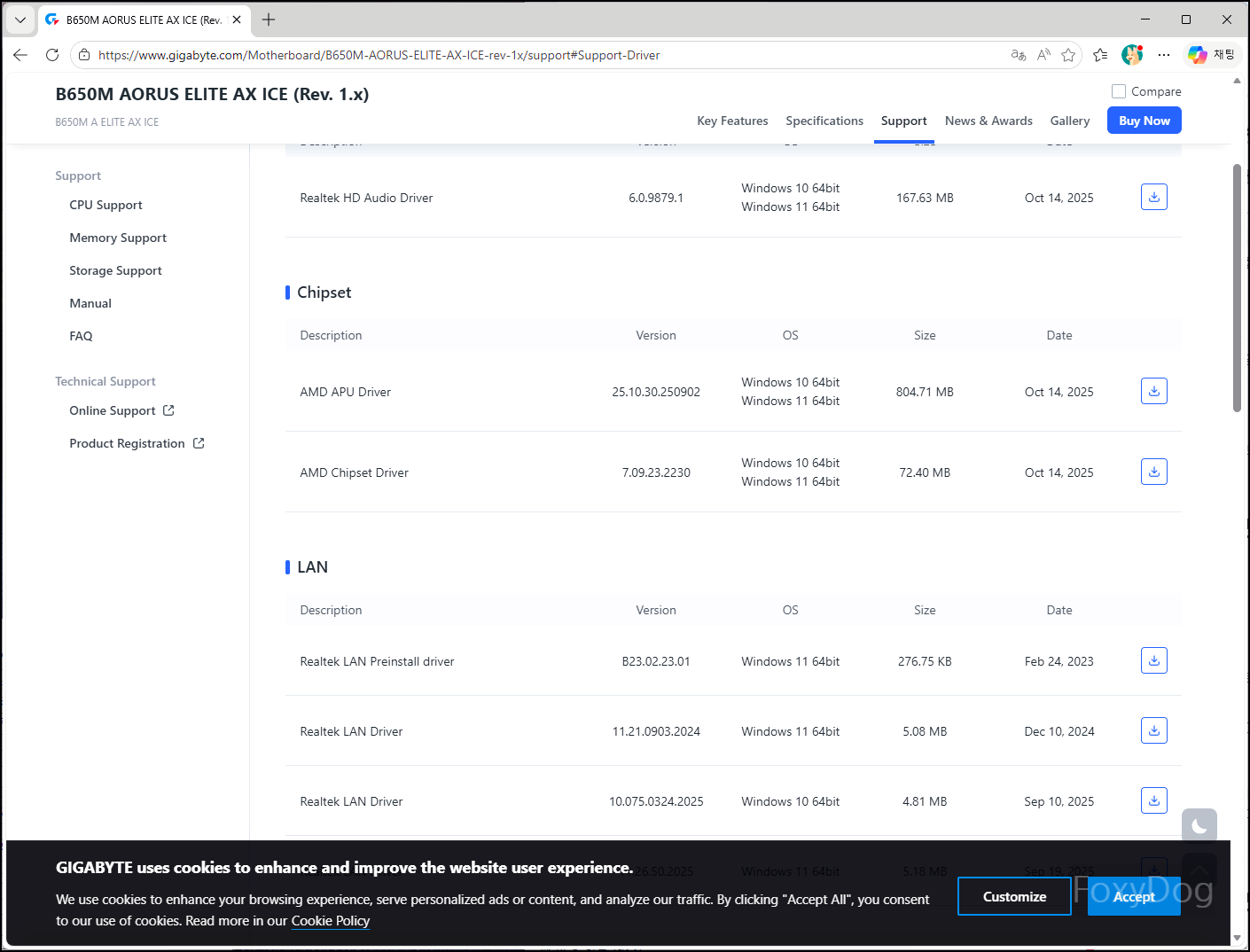Add this page to favorites with star icon
Image resolution: width=1250 pixels, height=952 pixels.
[1068, 55]
